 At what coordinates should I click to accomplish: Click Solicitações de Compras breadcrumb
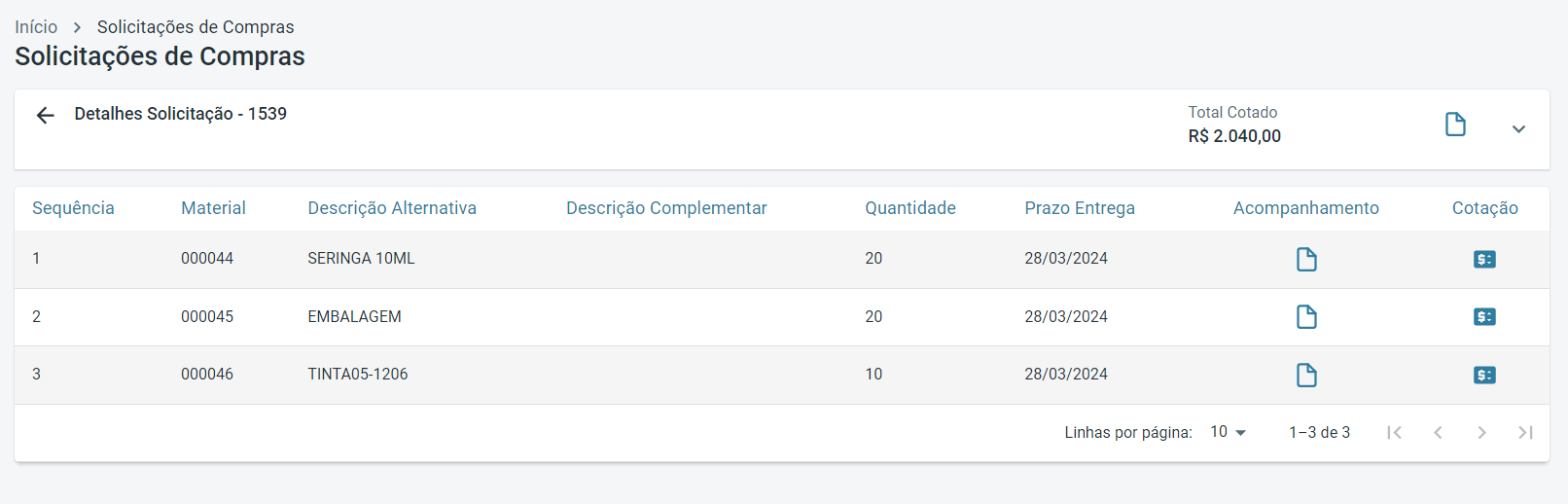(196, 27)
